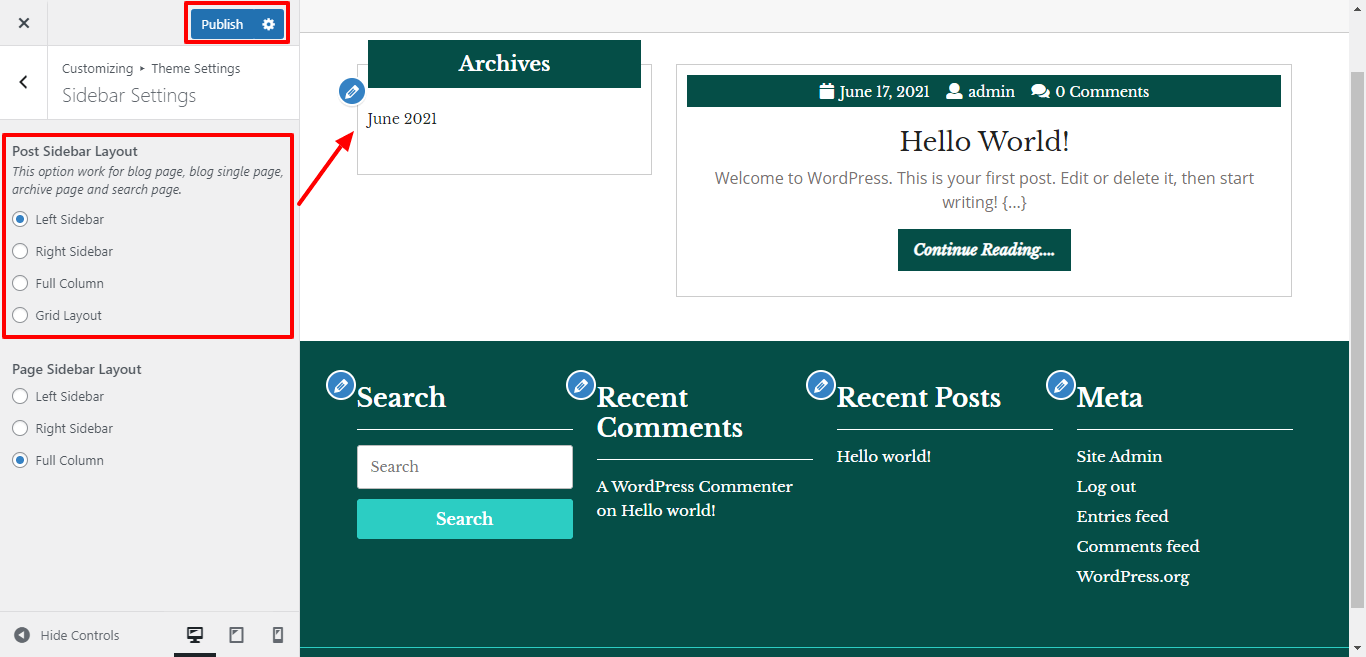
Task: Switch to tablet preview icon
Action: [x=237, y=635]
